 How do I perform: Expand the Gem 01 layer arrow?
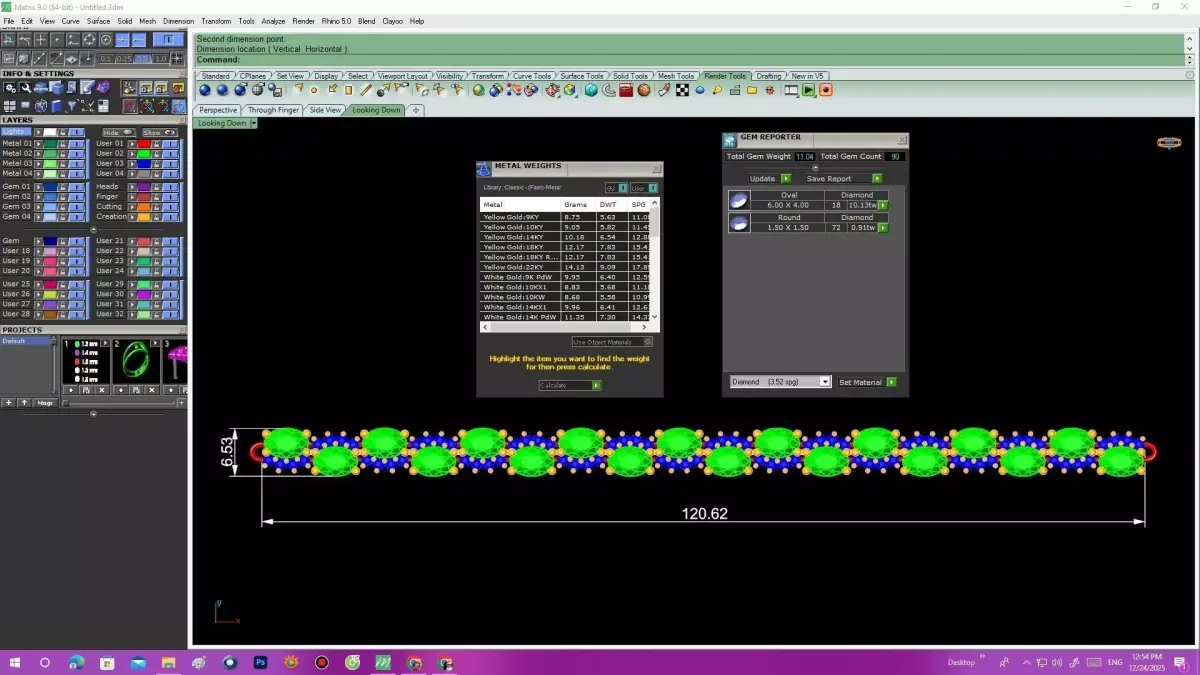38,187
